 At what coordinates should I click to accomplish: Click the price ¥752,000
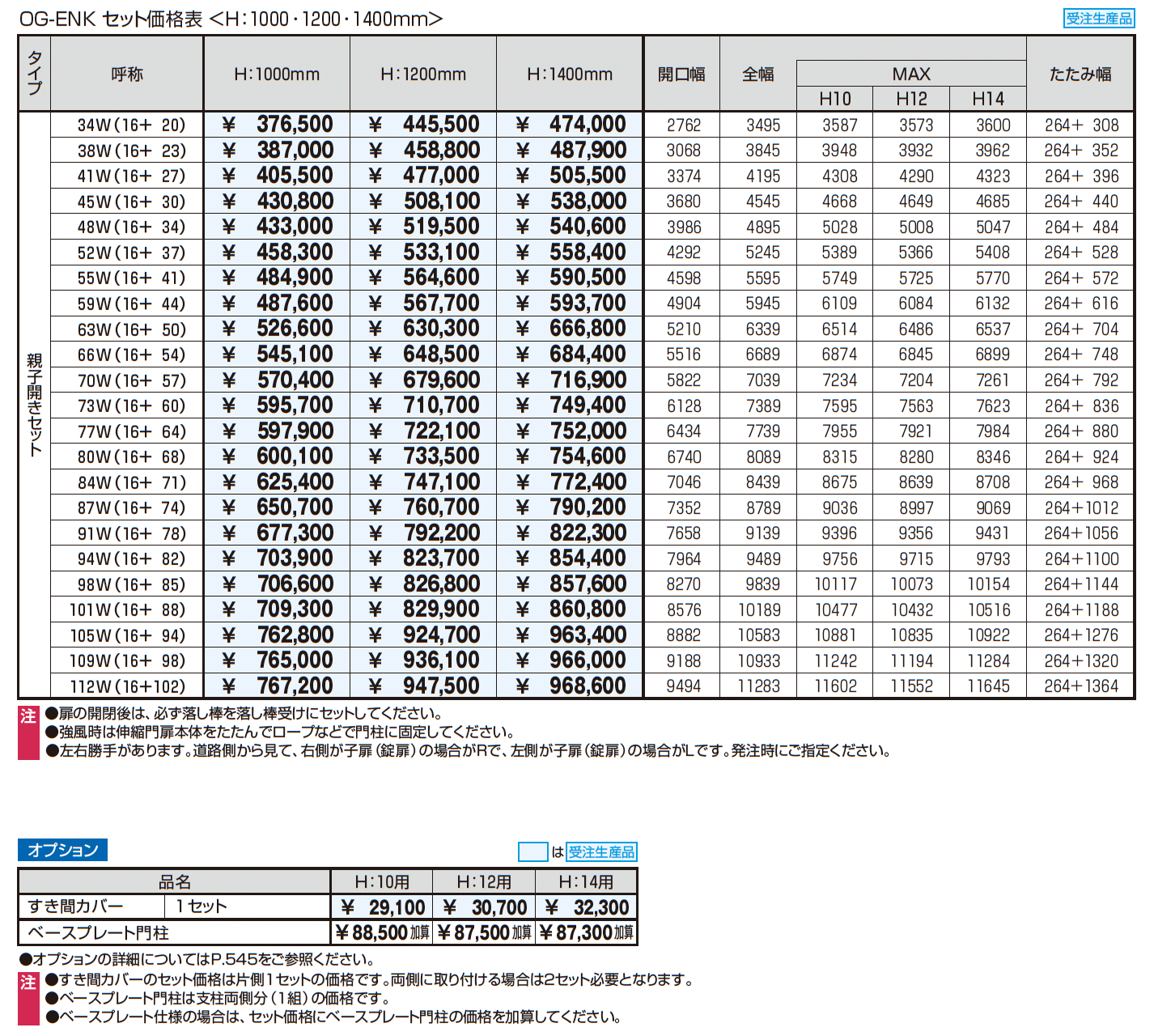coord(570,431)
